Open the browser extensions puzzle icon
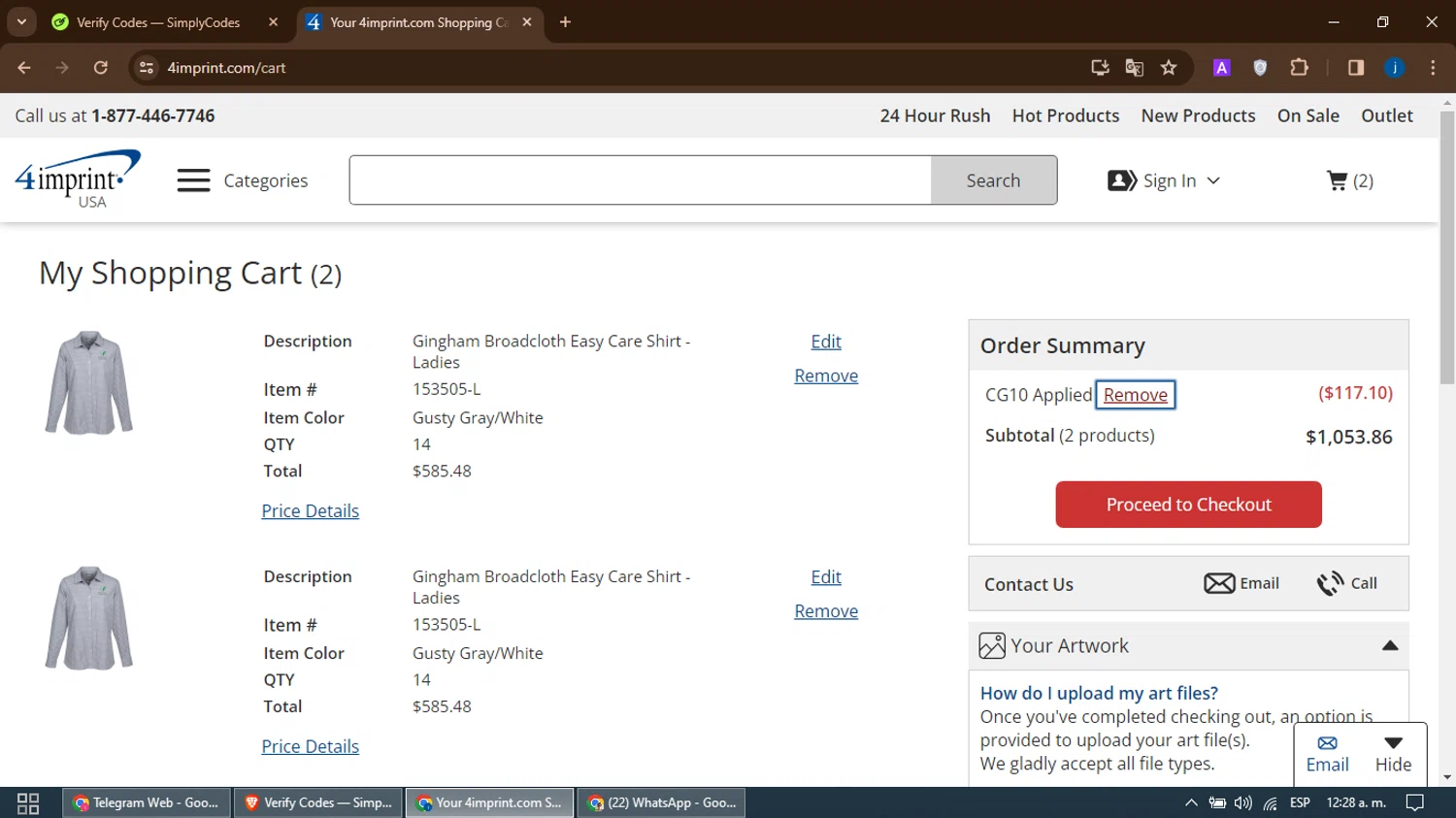The width and height of the screenshot is (1456, 818). click(x=1299, y=68)
